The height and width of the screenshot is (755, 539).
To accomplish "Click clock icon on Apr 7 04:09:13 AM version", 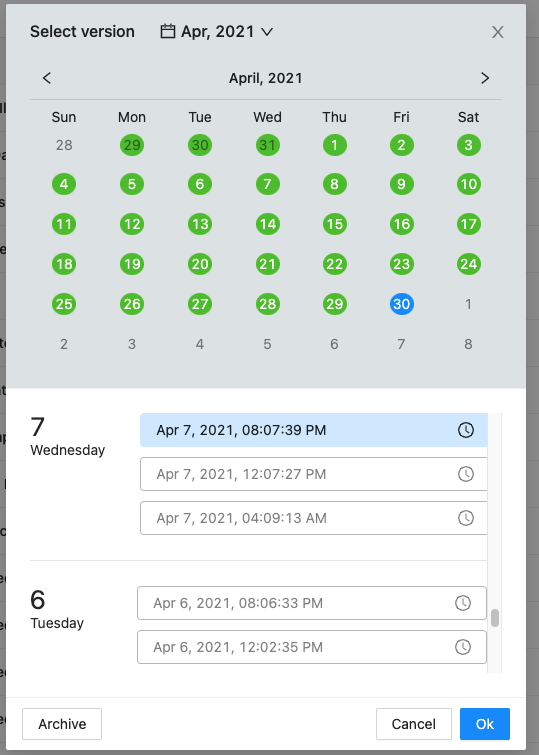I will coord(465,518).
